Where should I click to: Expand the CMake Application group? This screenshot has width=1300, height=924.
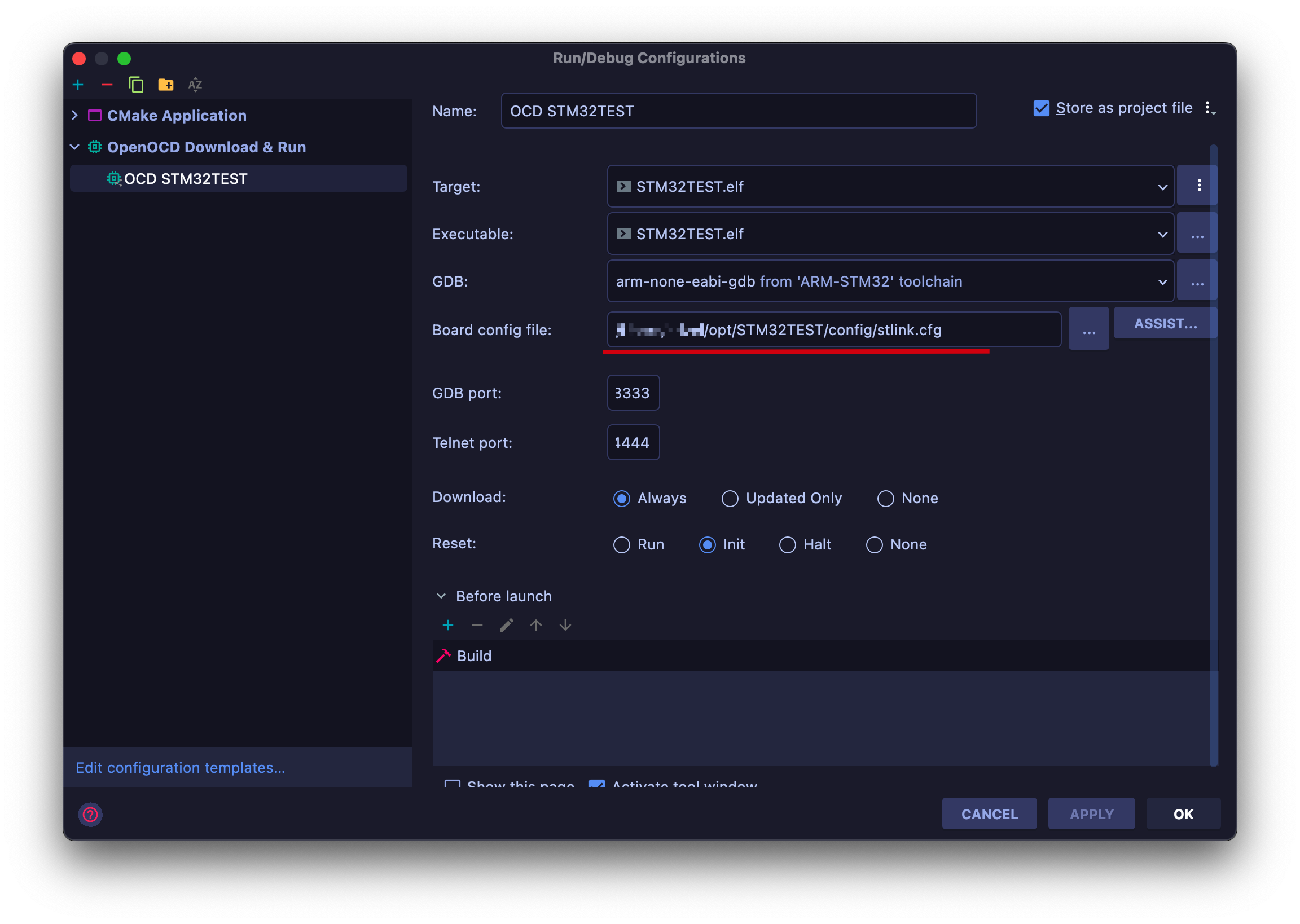[74, 116]
